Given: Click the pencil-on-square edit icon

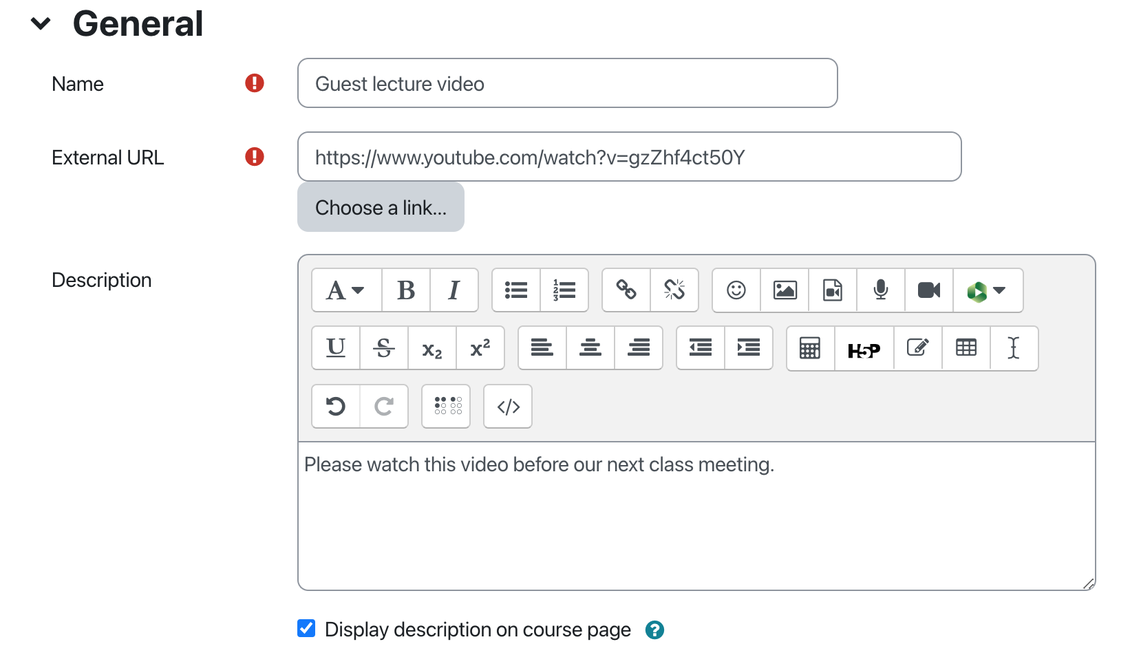Looking at the screenshot, I should click(917, 348).
